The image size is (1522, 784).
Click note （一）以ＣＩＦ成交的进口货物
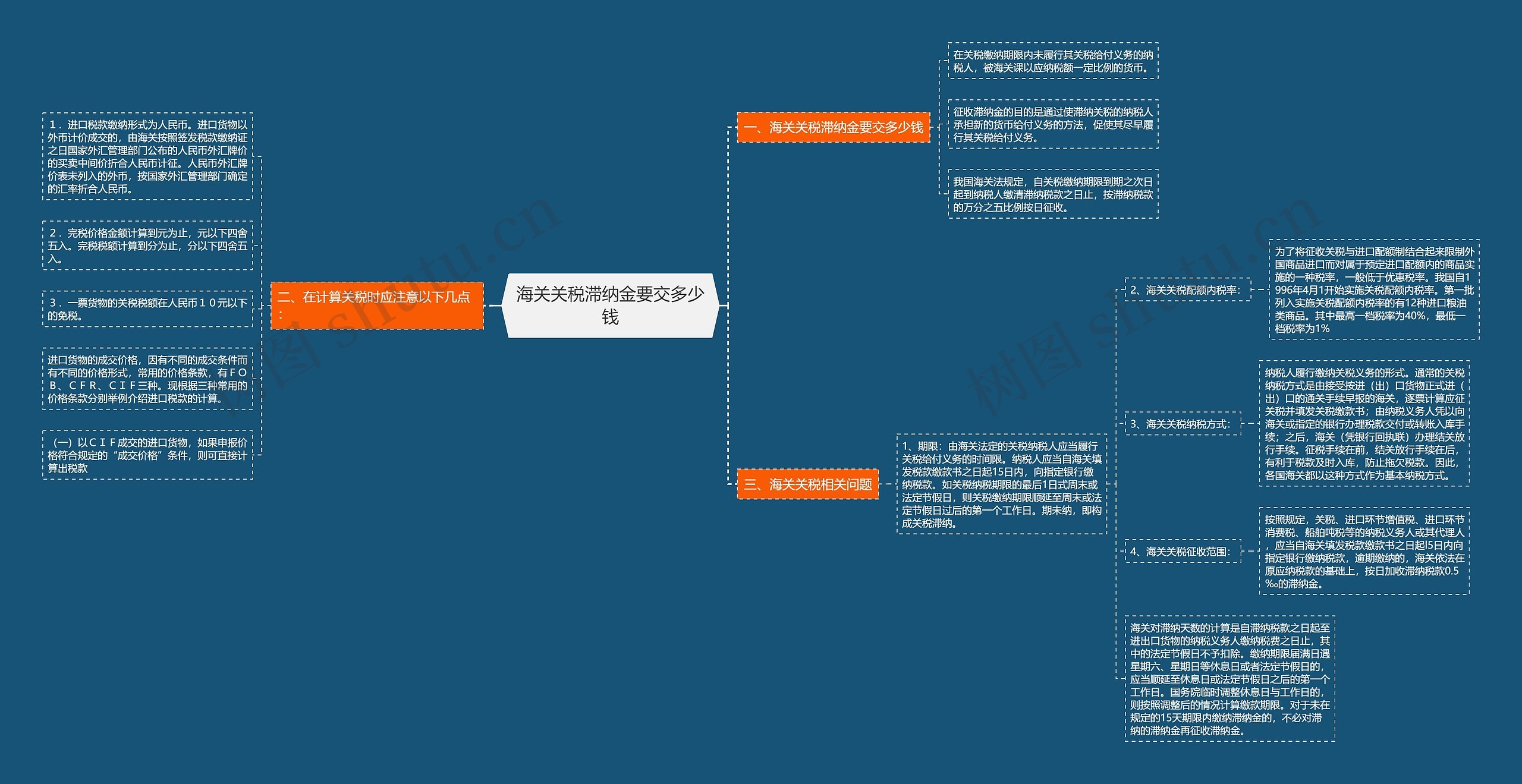pos(147,455)
